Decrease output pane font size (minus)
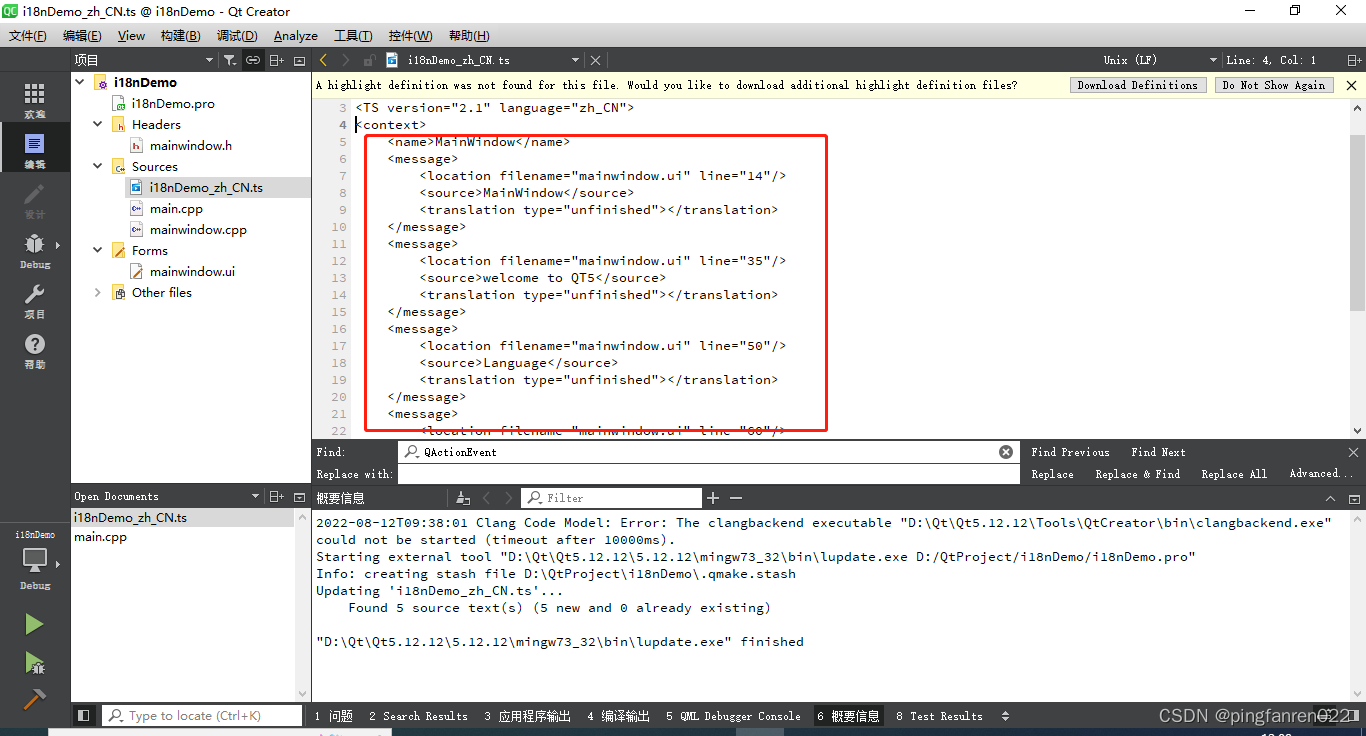This screenshot has width=1366, height=736. pos(736,498)
